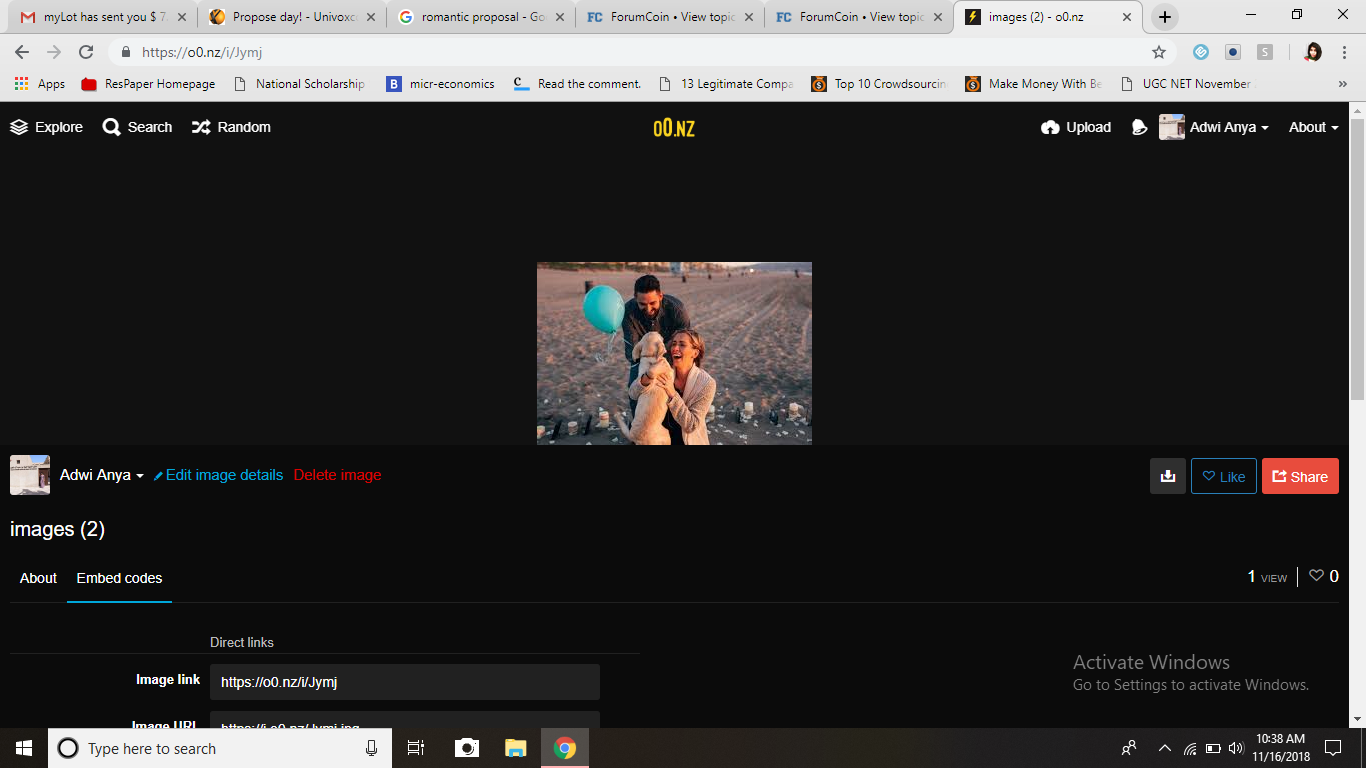Open the Windows Start menu

[24, 748]
